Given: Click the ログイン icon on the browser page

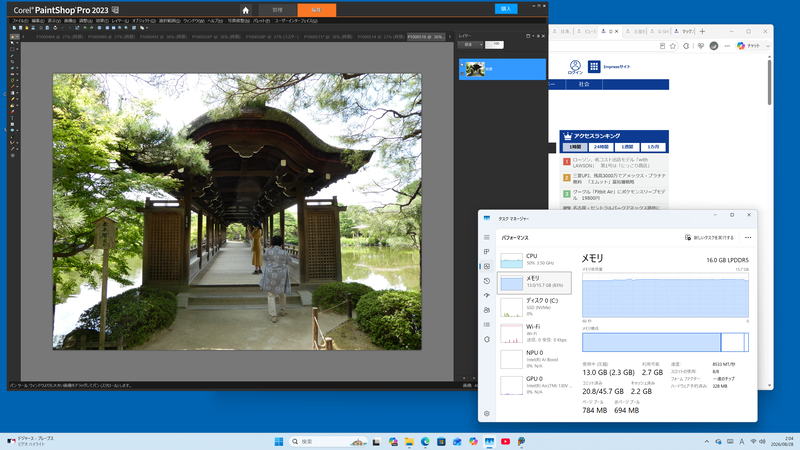Looking at the screenshot, I should (575, 67).
